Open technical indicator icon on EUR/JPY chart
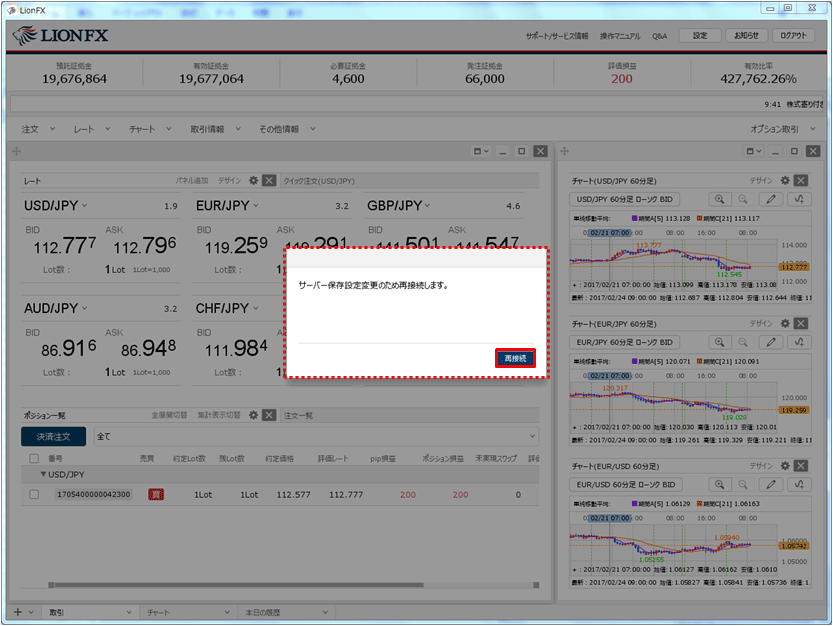Image resolution: width=833 pixels, height=626 pixels. click(799, 342)
